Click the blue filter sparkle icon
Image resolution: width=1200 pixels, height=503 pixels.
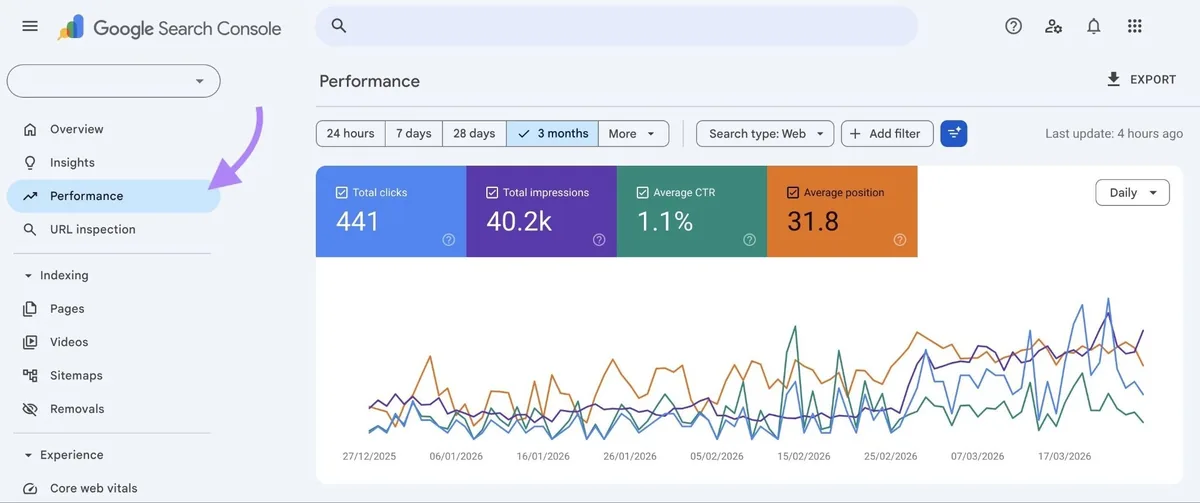(x=954, y=133)
